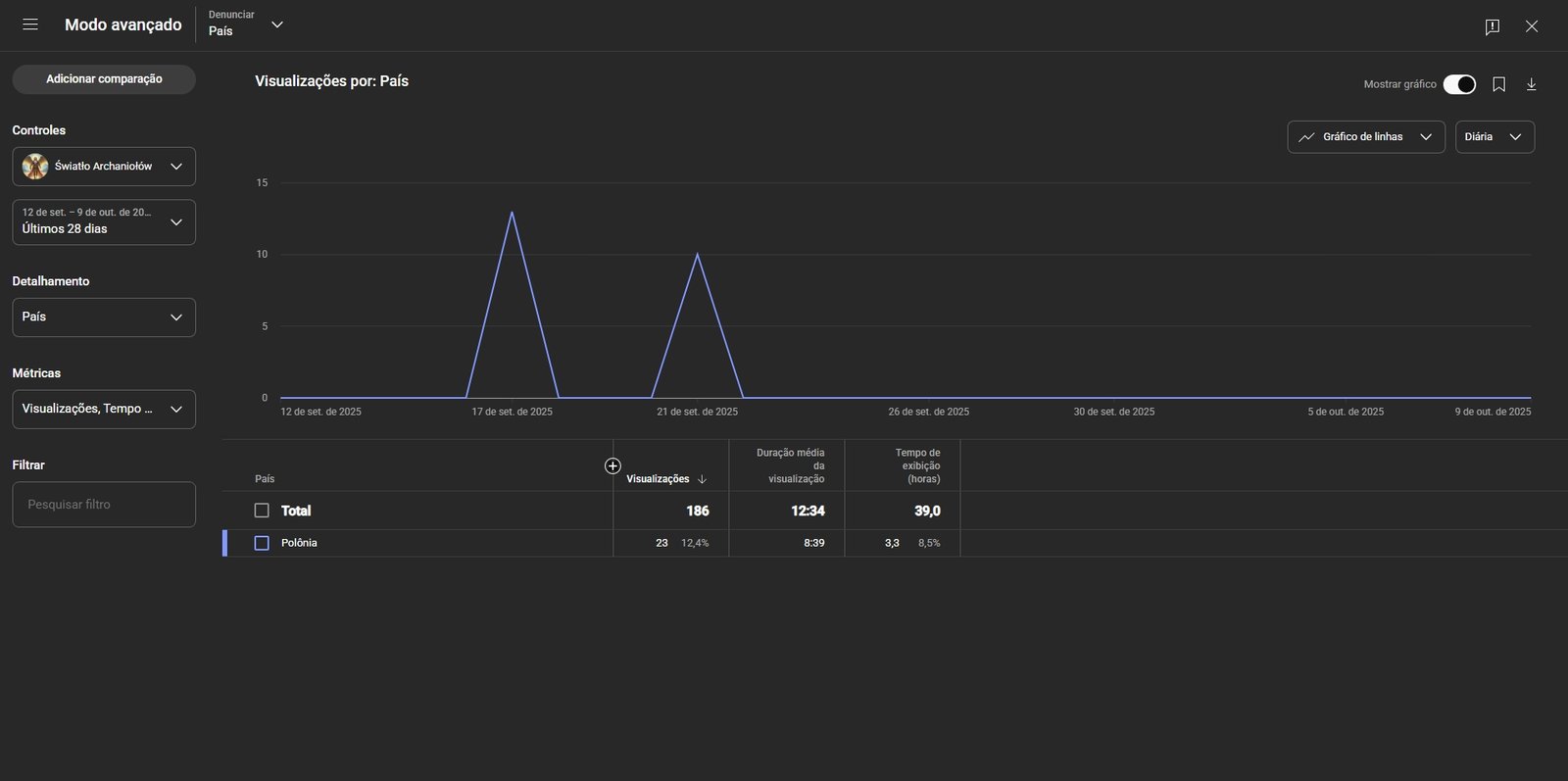The image size is (1568, 781).
Task: Click the Filtrar section label
Action: click(x=28, y=465)
